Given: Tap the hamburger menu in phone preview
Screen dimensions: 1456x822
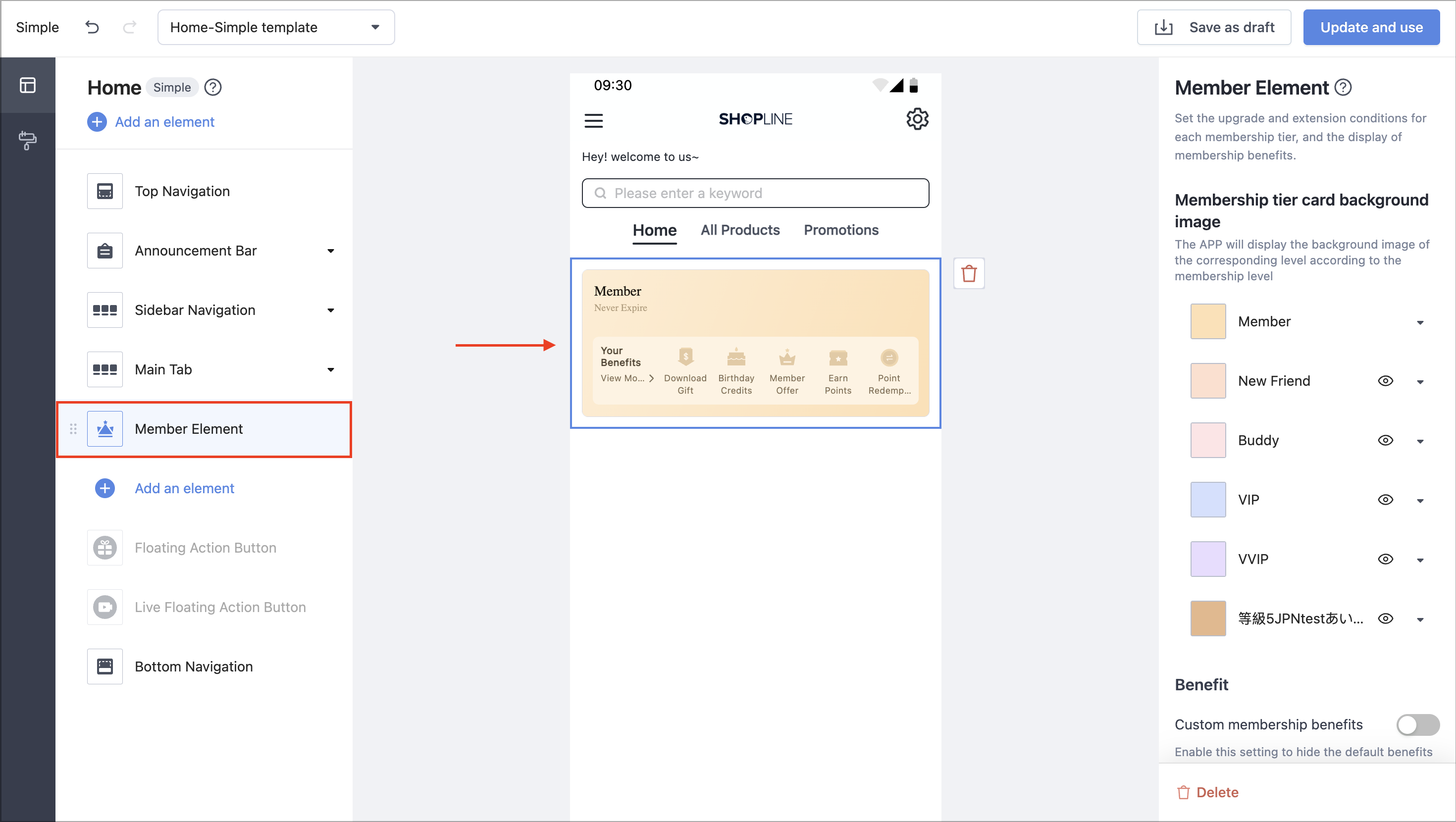Looking at the screenshot, I should (593, 120).
